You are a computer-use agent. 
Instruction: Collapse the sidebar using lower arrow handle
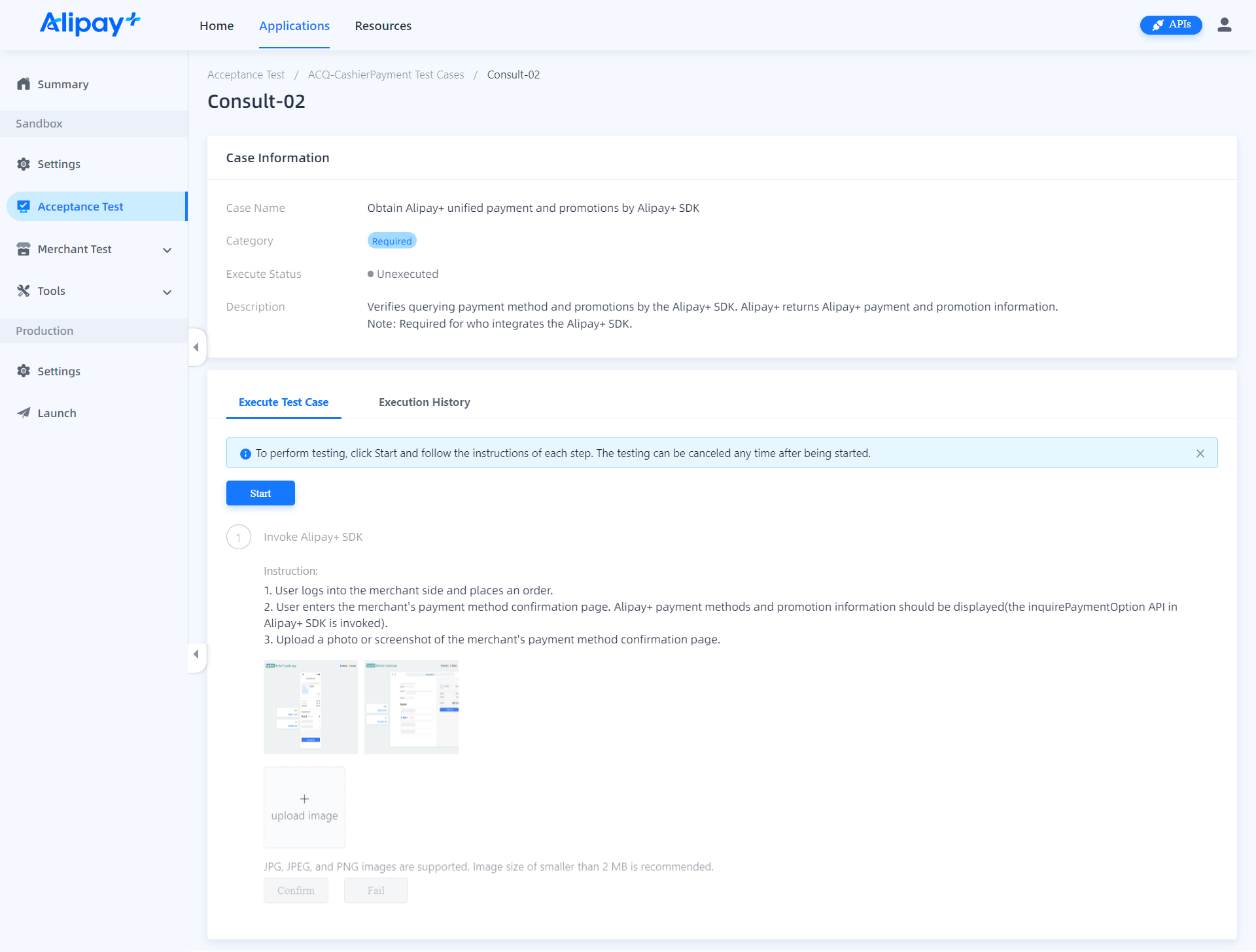(196, 654)
